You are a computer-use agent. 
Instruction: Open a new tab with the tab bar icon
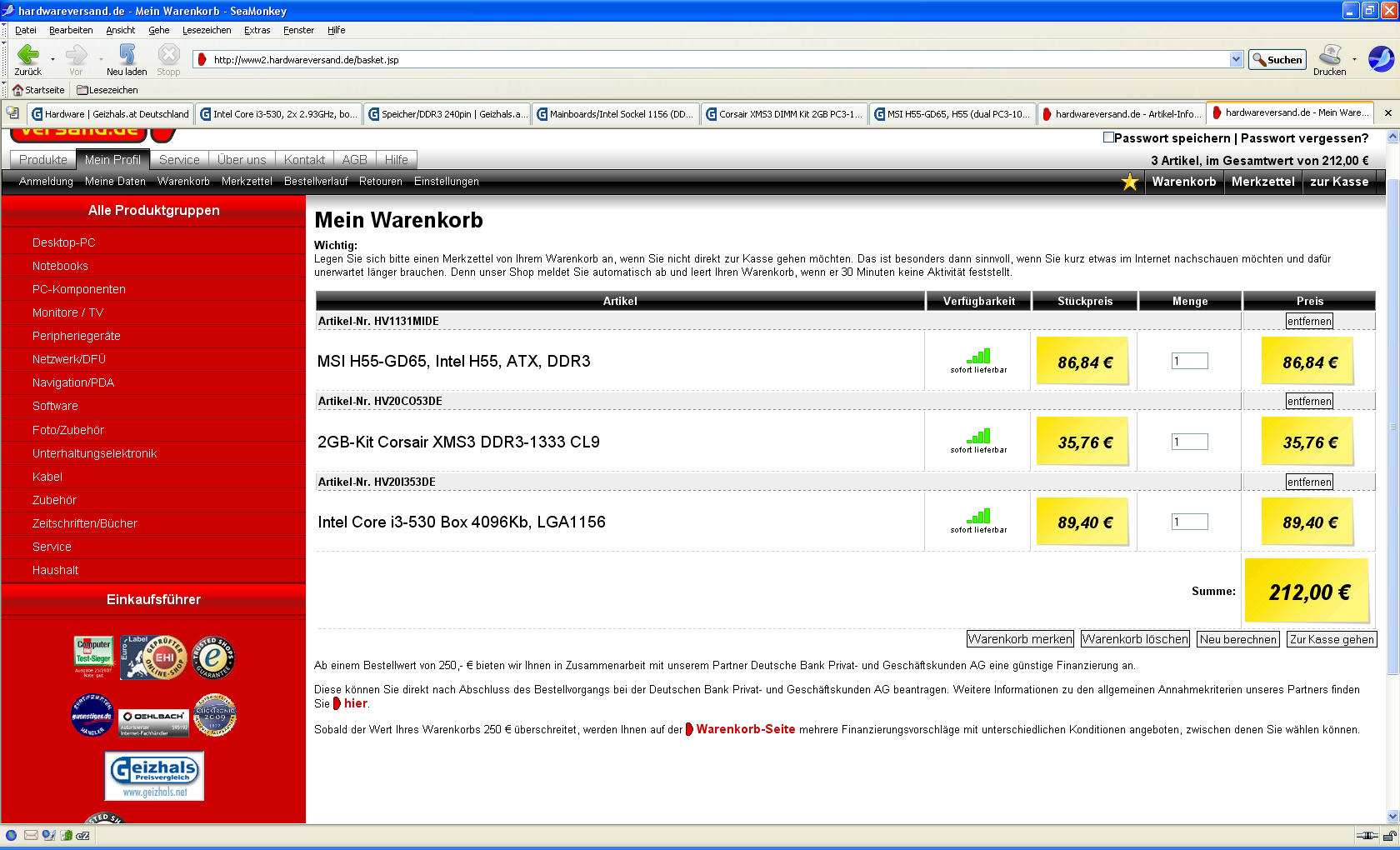tap(12, 112)
